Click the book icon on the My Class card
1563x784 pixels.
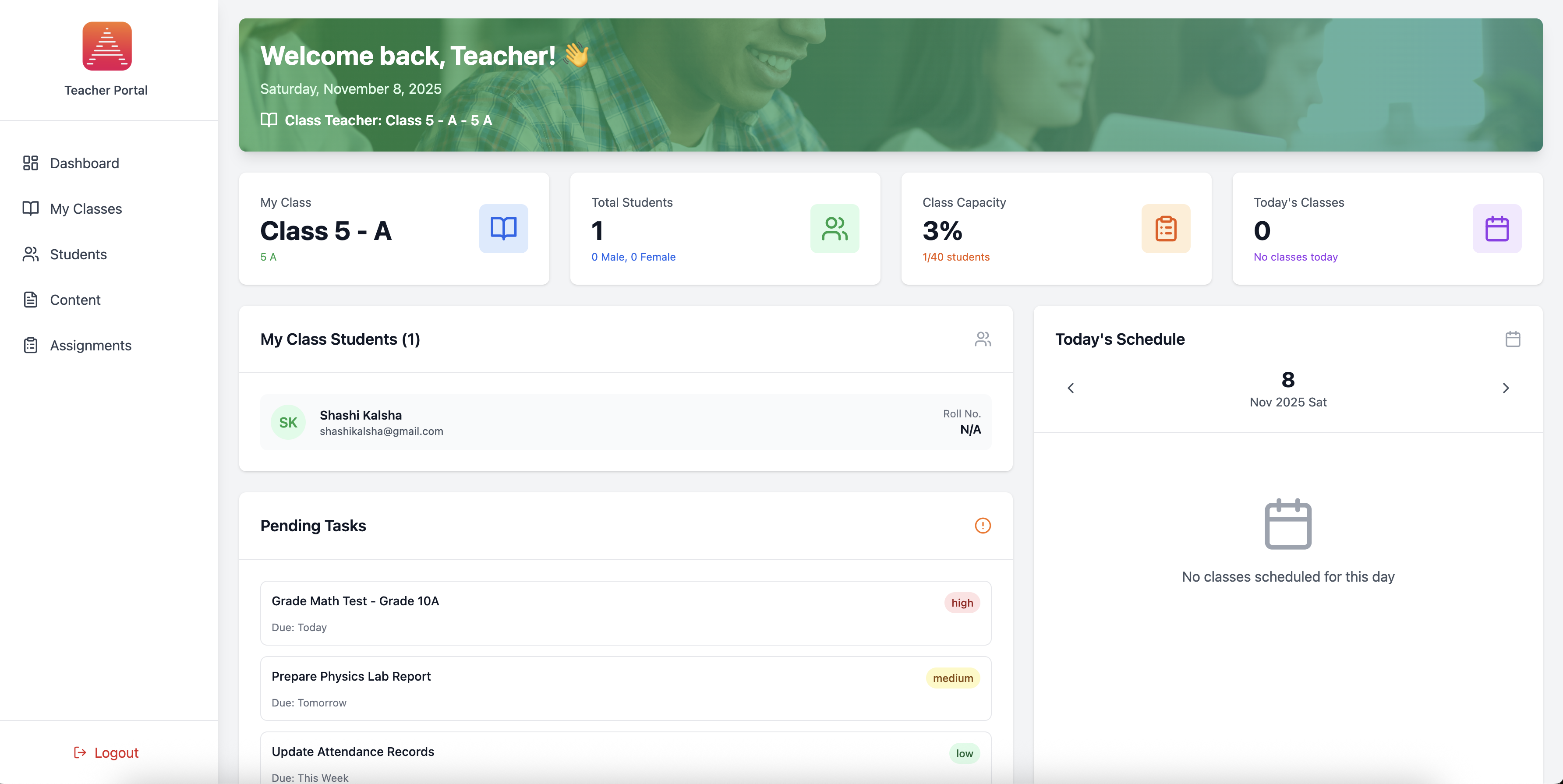(x=503, y=229)
